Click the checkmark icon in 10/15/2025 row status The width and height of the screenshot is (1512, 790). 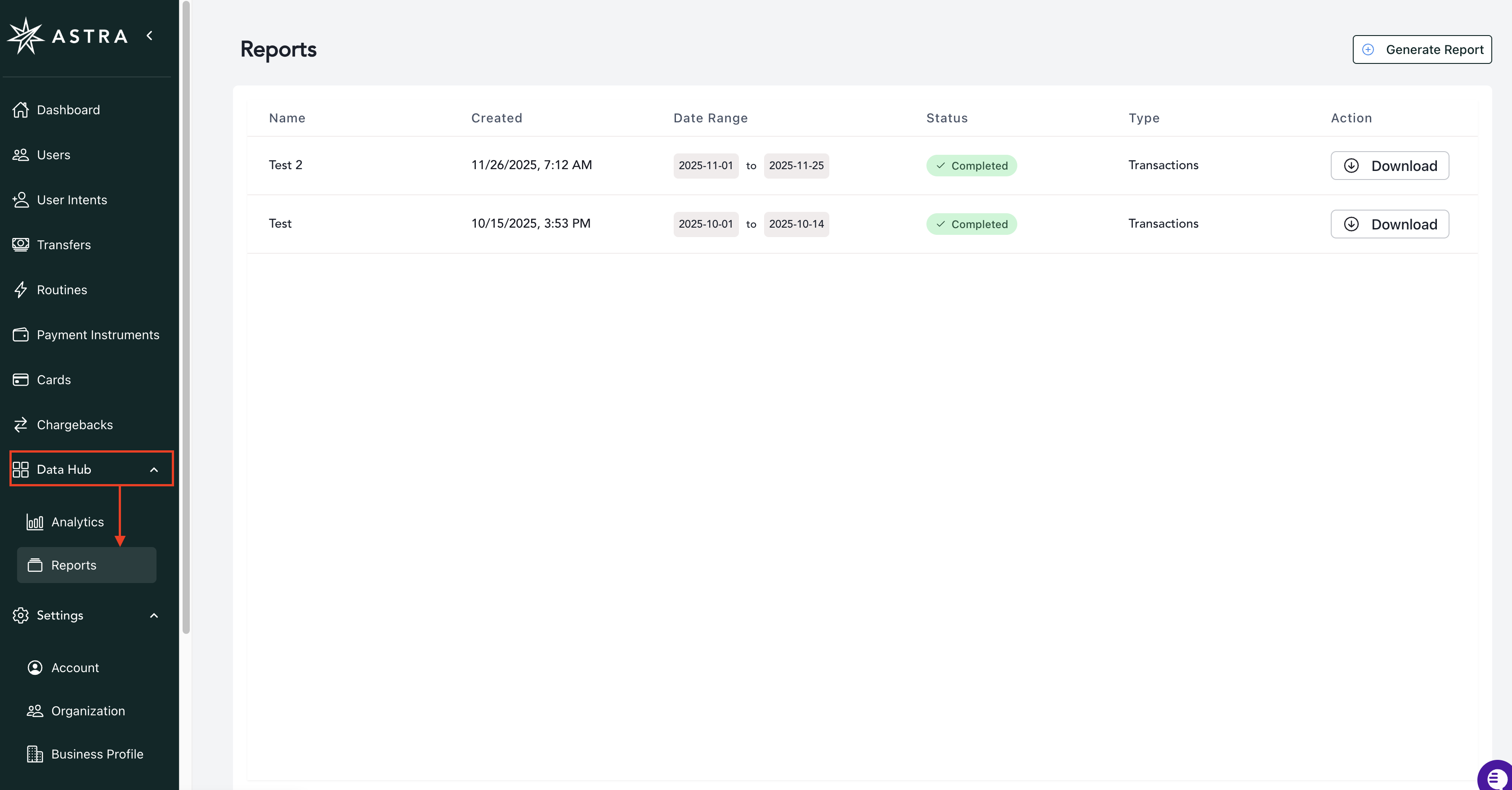pos(940,224)
